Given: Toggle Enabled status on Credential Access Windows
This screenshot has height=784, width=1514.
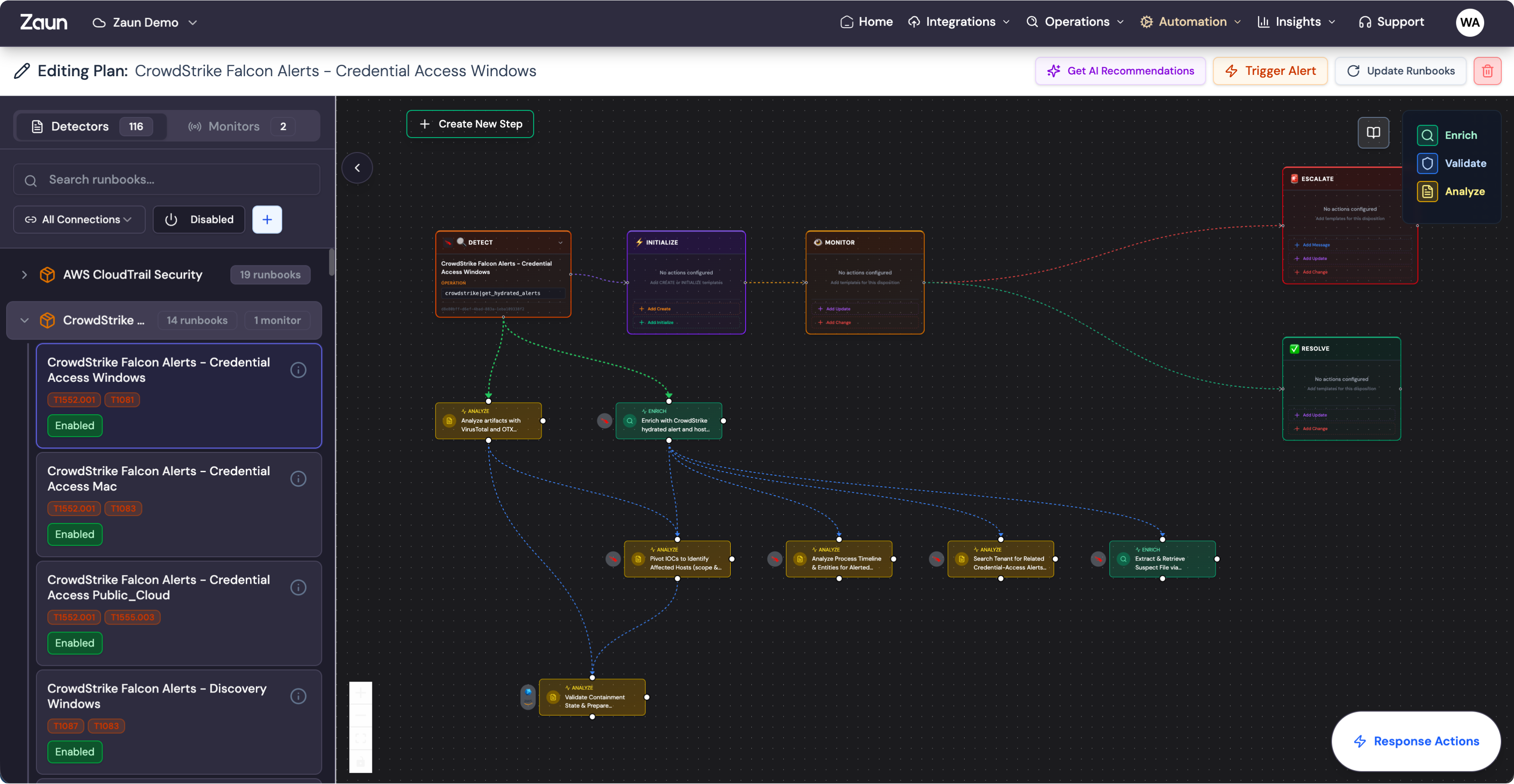Looking at the screenshot, I should pos(74,425).
